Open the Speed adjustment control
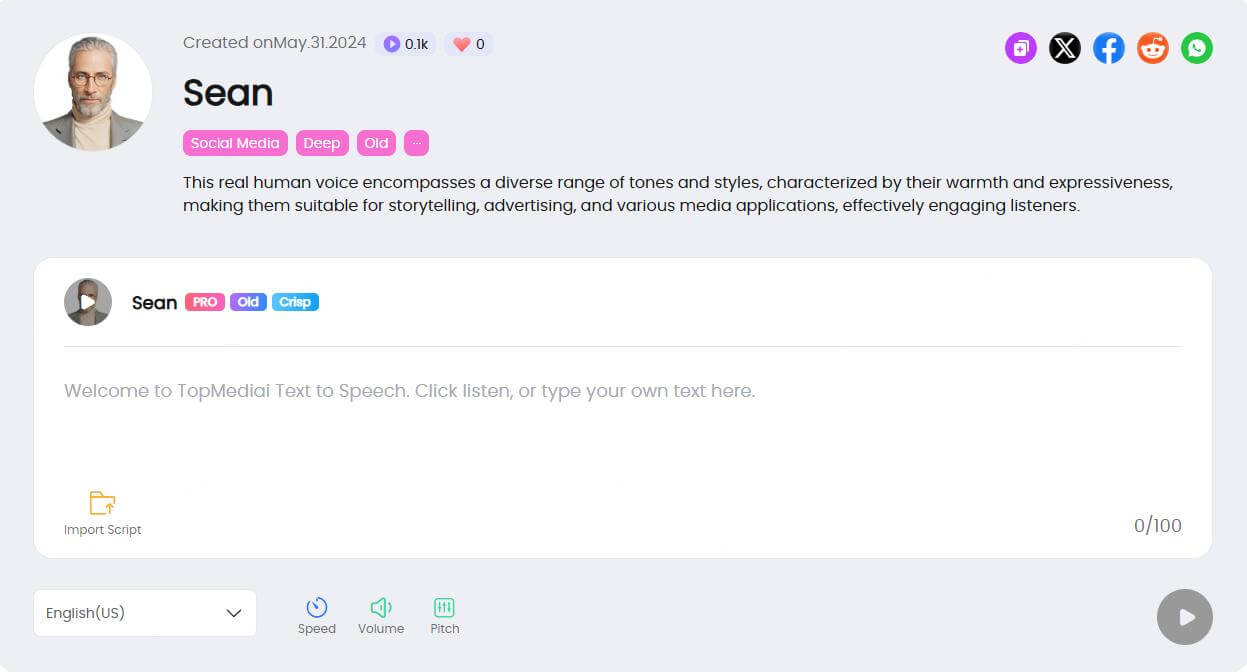The height and width of the screenshot is (672, 1247). pos(316,614)
